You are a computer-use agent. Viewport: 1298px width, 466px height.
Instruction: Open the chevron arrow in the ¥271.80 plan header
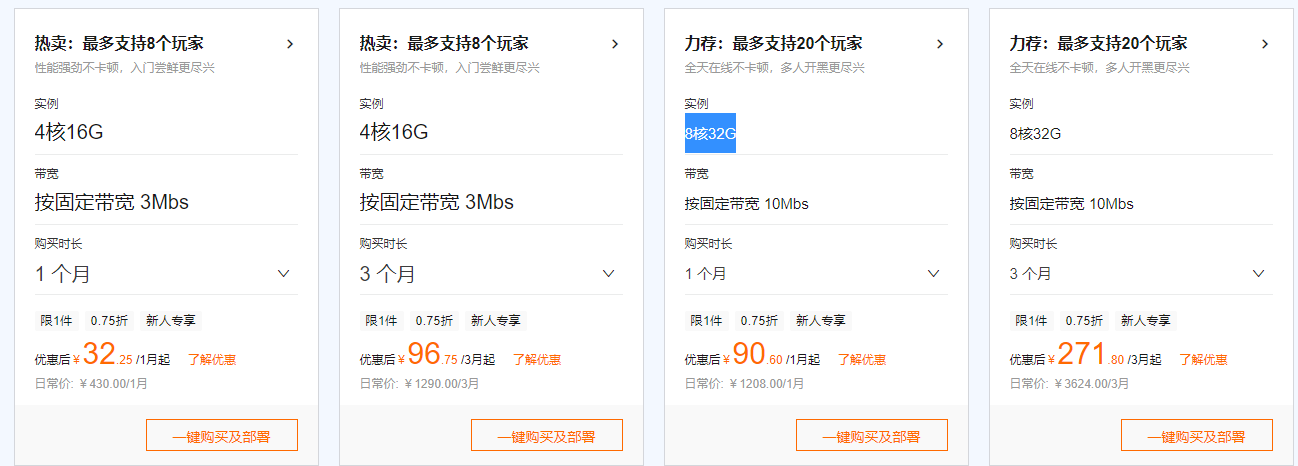pyautogui.click(x=1265, y=44)
